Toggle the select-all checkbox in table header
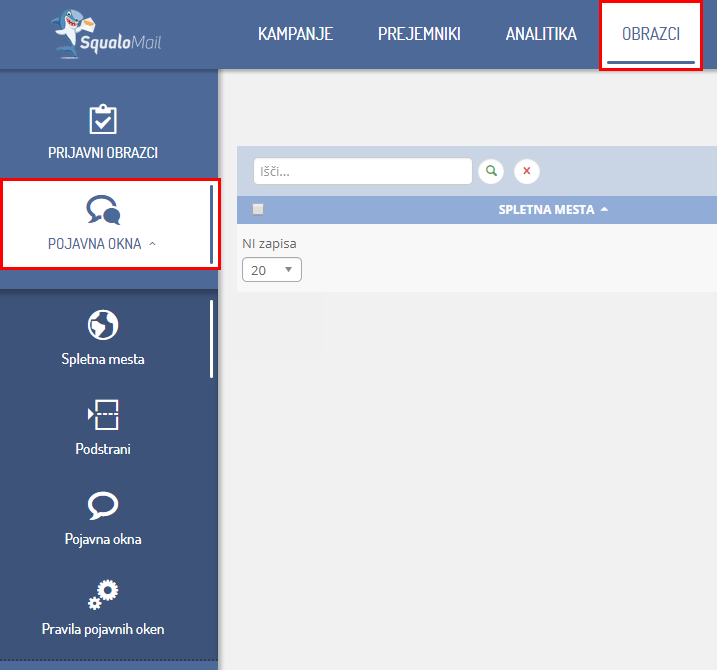The image size is (717, 670). (258, 209)
